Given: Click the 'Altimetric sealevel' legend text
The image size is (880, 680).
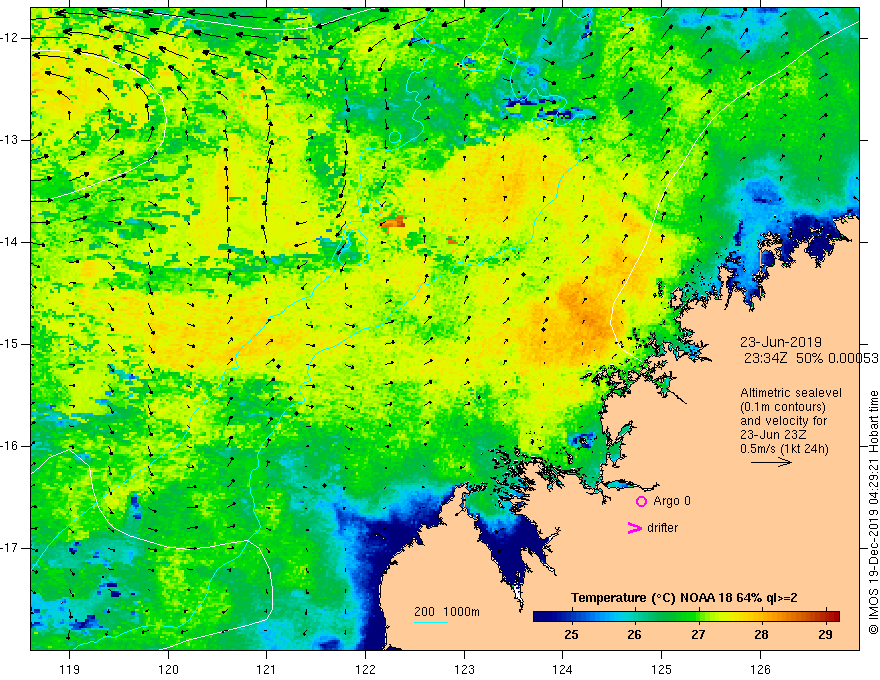Looking at the screenshot, I should (x=791, y=393).
